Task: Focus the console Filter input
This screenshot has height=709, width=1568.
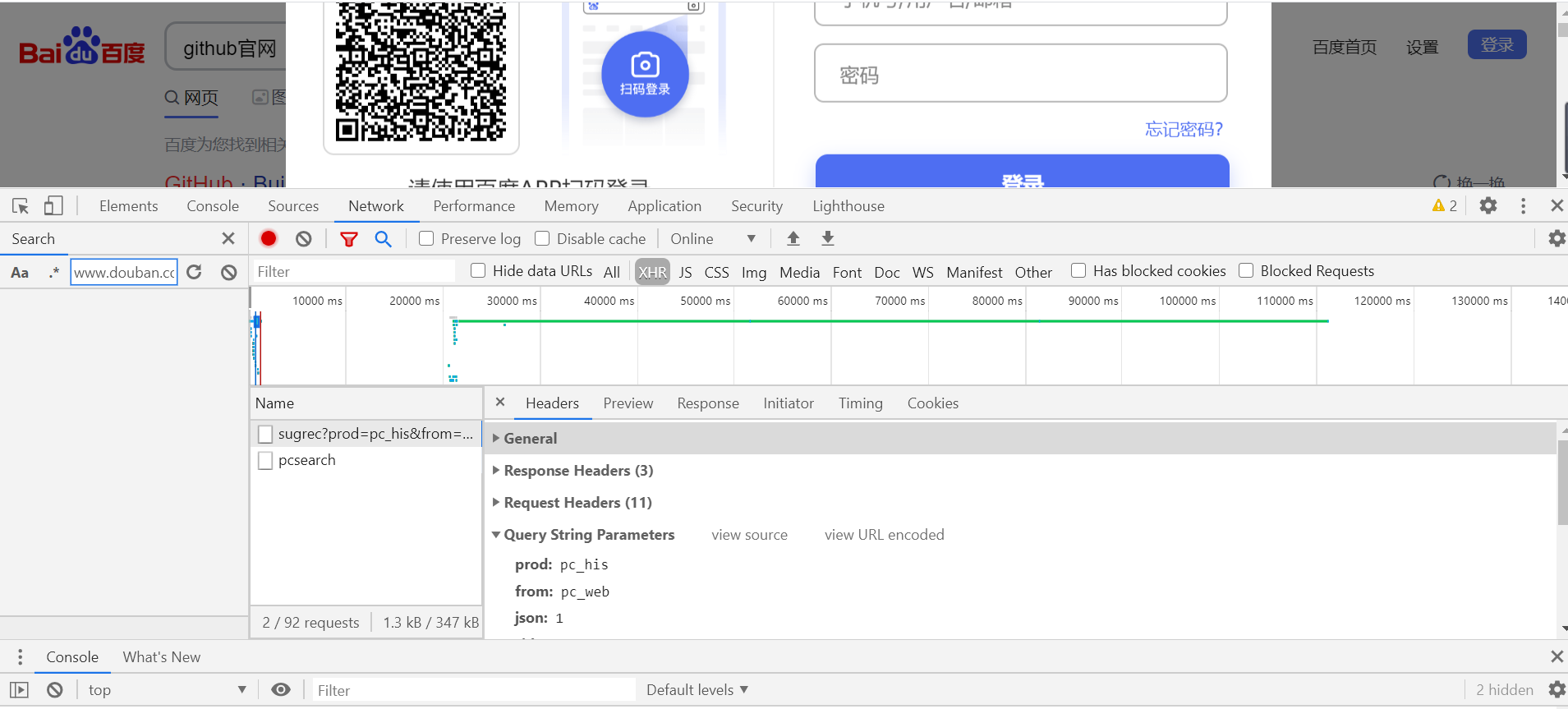Action: pos(474,690)
